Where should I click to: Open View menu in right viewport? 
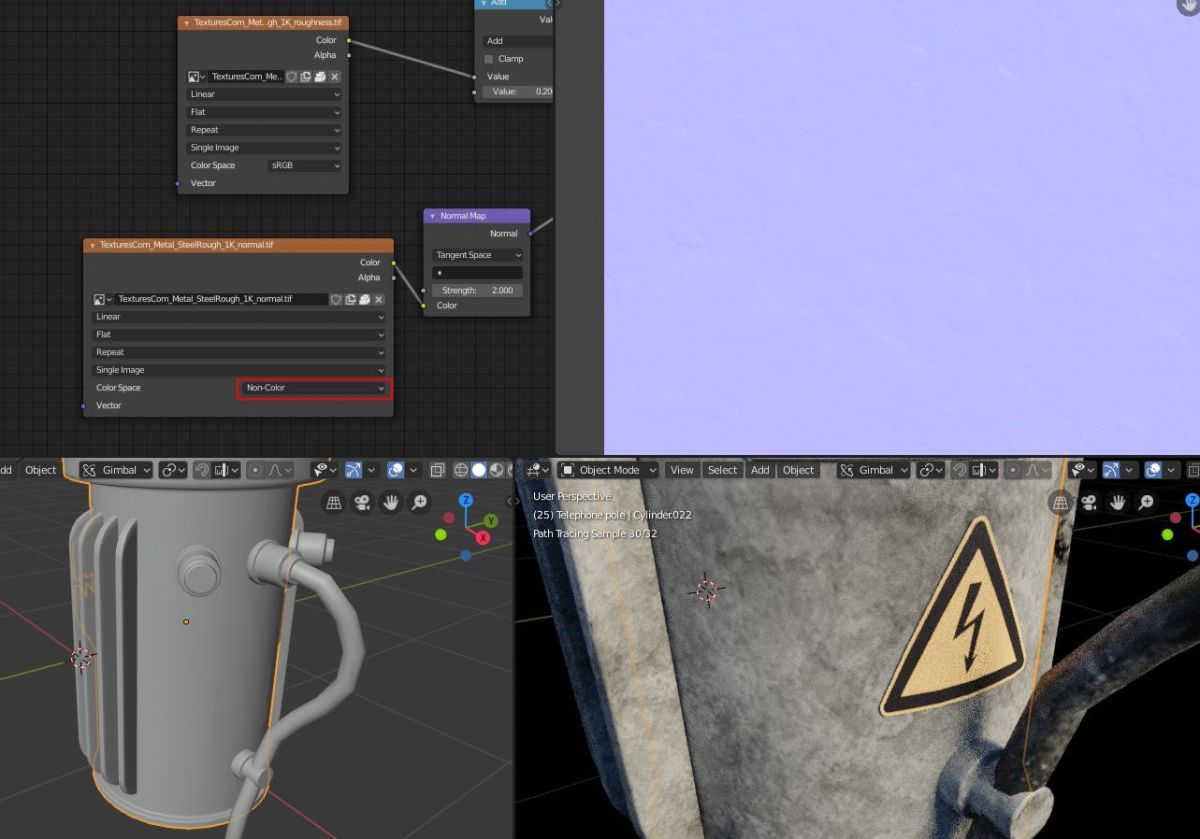[x=682, y=470]
